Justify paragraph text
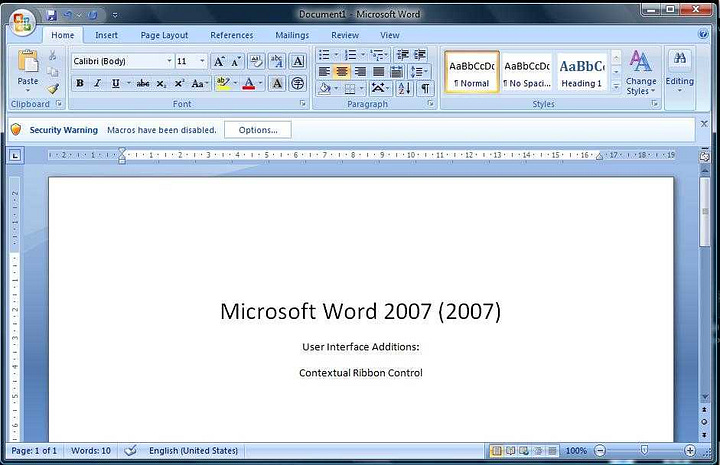Viewport: 720px width, 465px height. [x=378, y=72]
